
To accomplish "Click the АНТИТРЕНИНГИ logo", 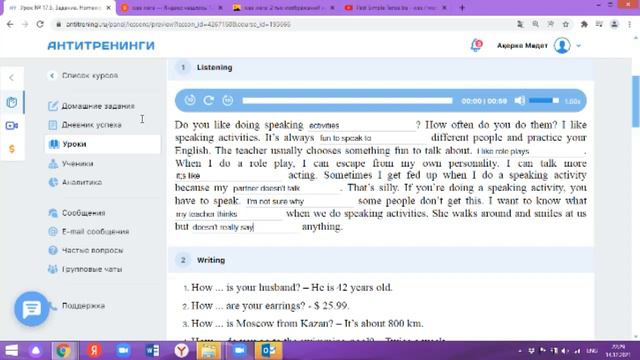I will [x=101, y=45].
